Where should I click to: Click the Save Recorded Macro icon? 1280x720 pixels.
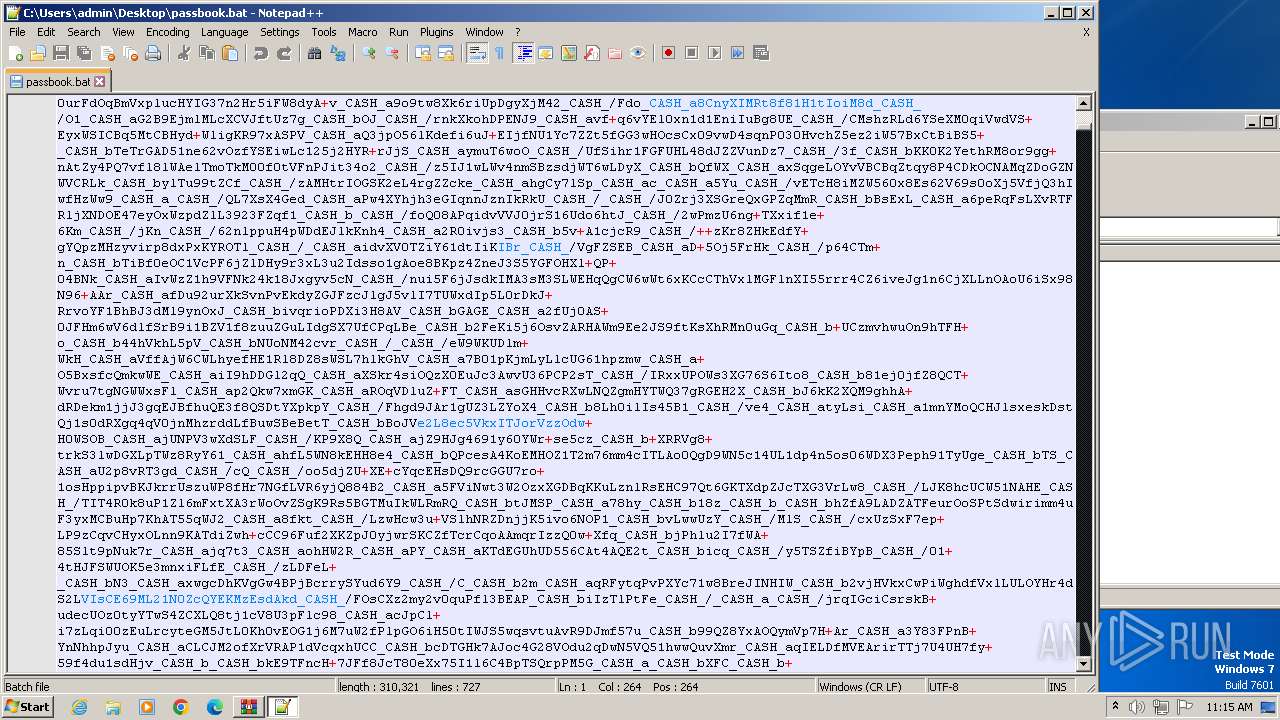761,53
